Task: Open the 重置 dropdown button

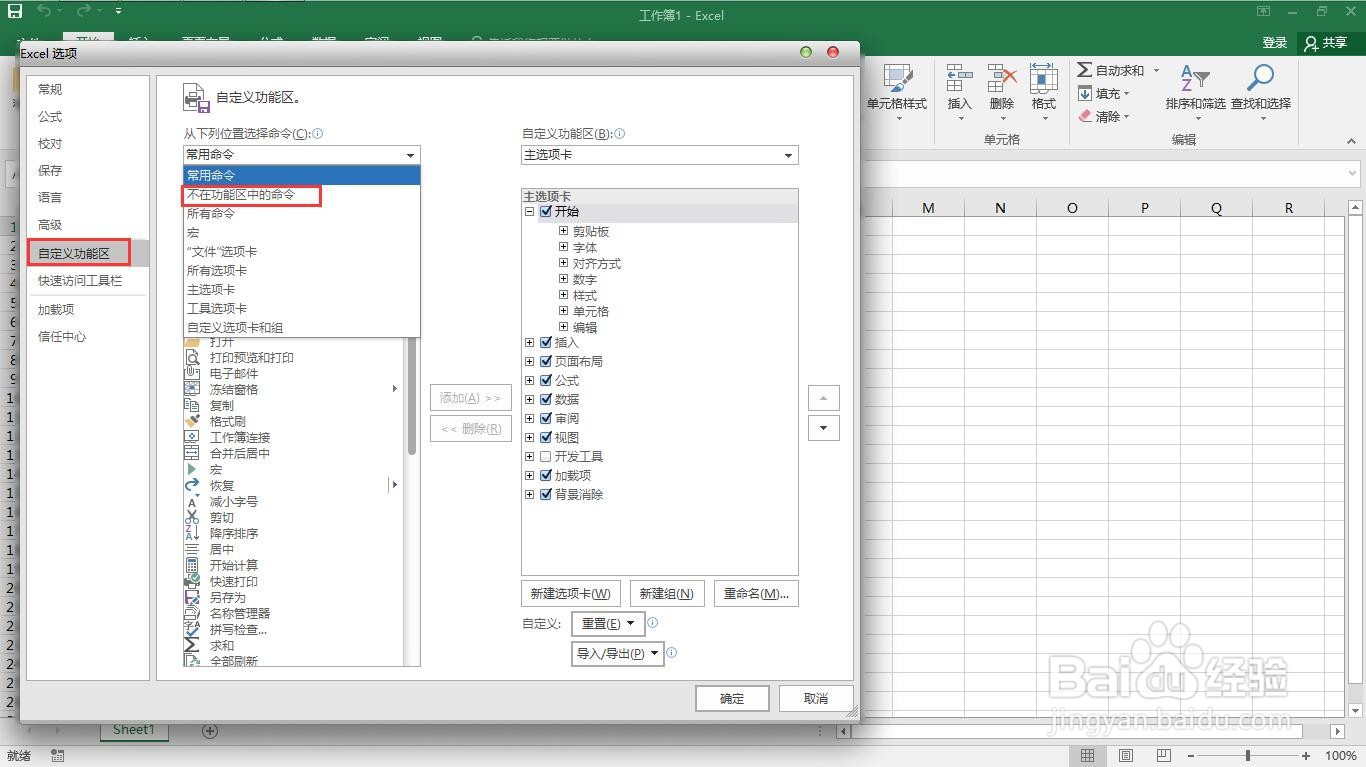Action: [x=607, y=624]
